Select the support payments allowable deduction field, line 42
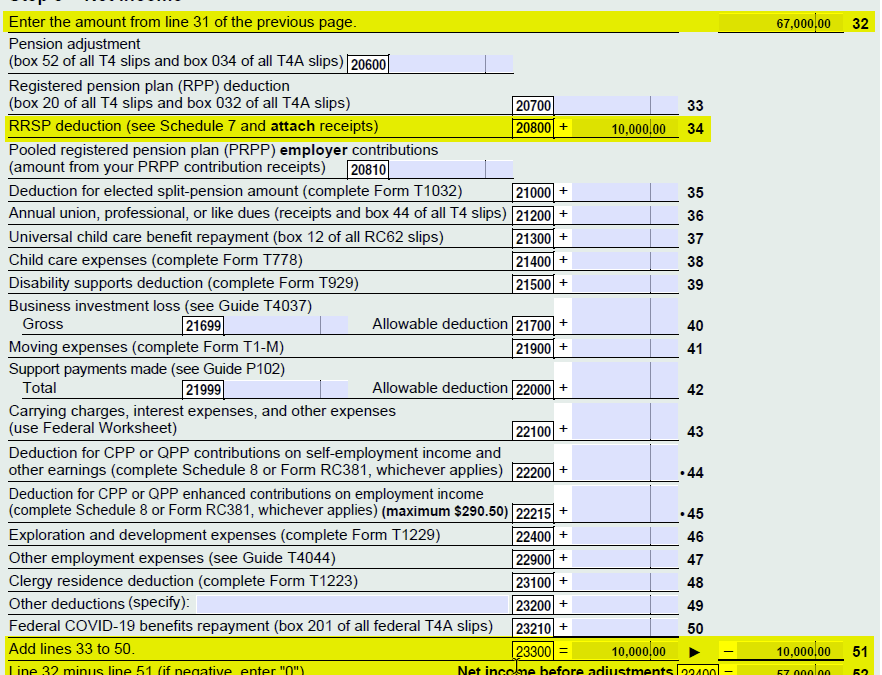Viewport: 882px width, 675px height. point(625,381)
